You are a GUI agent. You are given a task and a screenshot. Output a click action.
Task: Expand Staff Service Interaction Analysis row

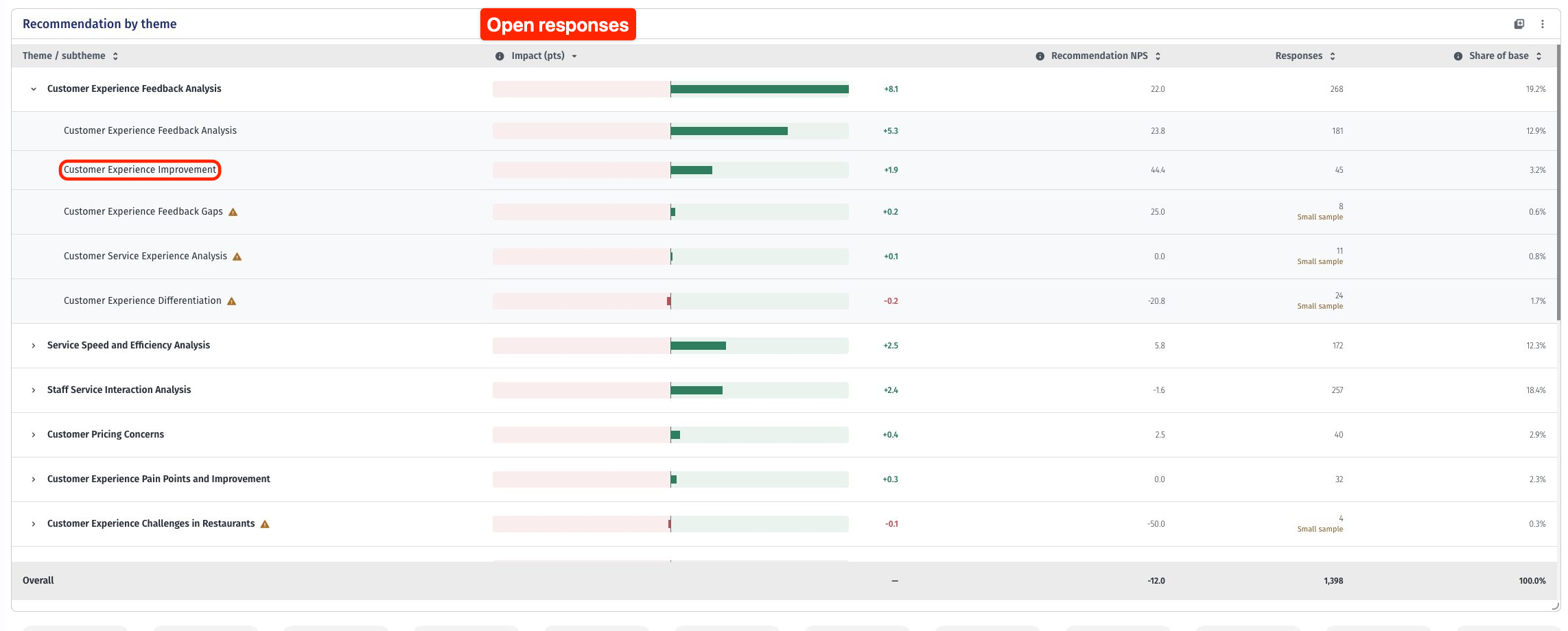[x=34, y=390]
